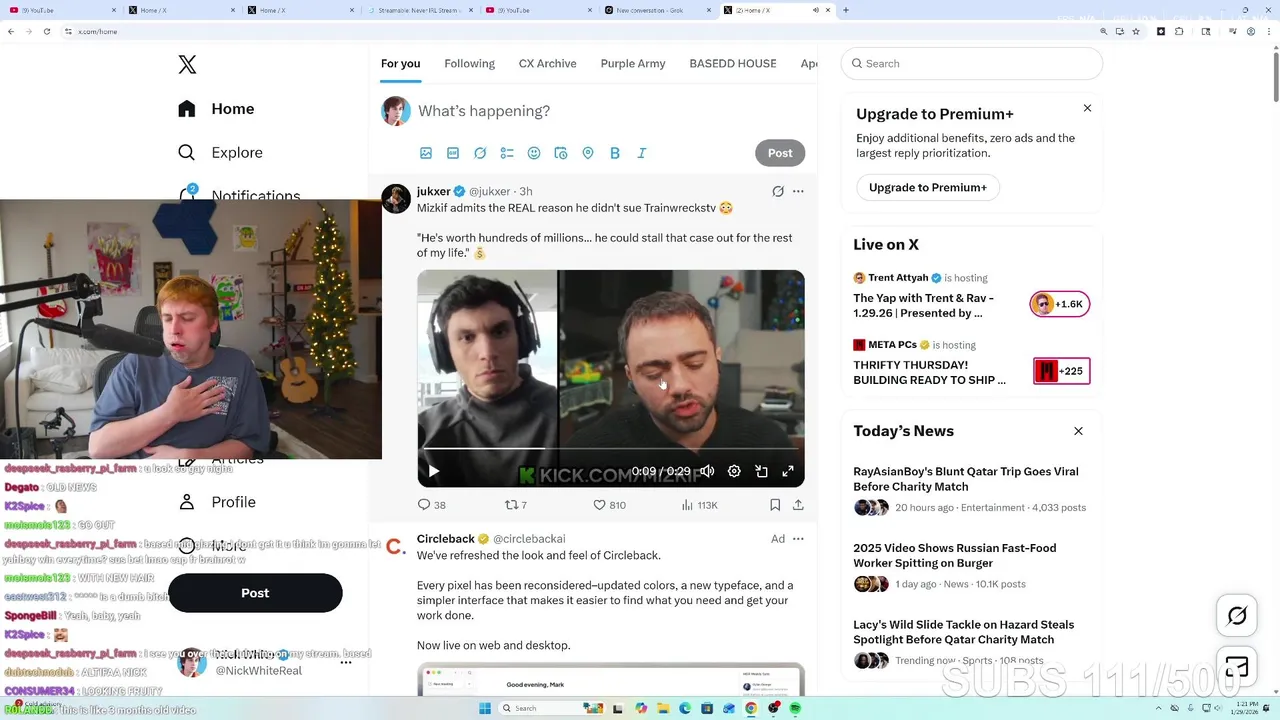Repost jukxer's post (7 reposts)
This screenshot has width=1280, height=720.
click(516, 505)
